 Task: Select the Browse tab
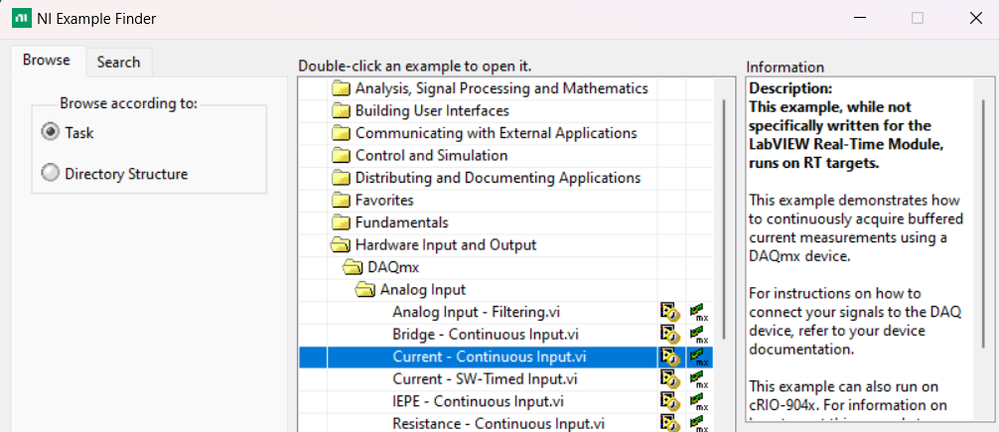[x=47, y=61]
